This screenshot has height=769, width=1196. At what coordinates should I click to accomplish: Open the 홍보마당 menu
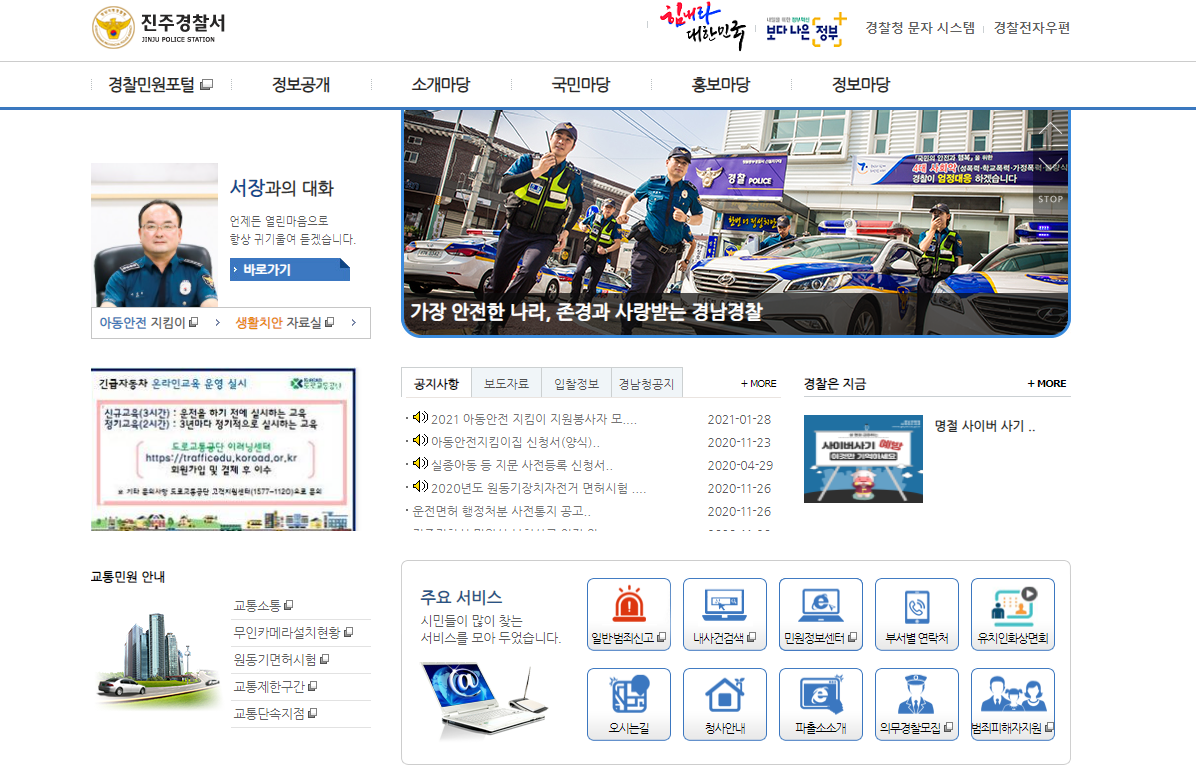tap(721, 85)
